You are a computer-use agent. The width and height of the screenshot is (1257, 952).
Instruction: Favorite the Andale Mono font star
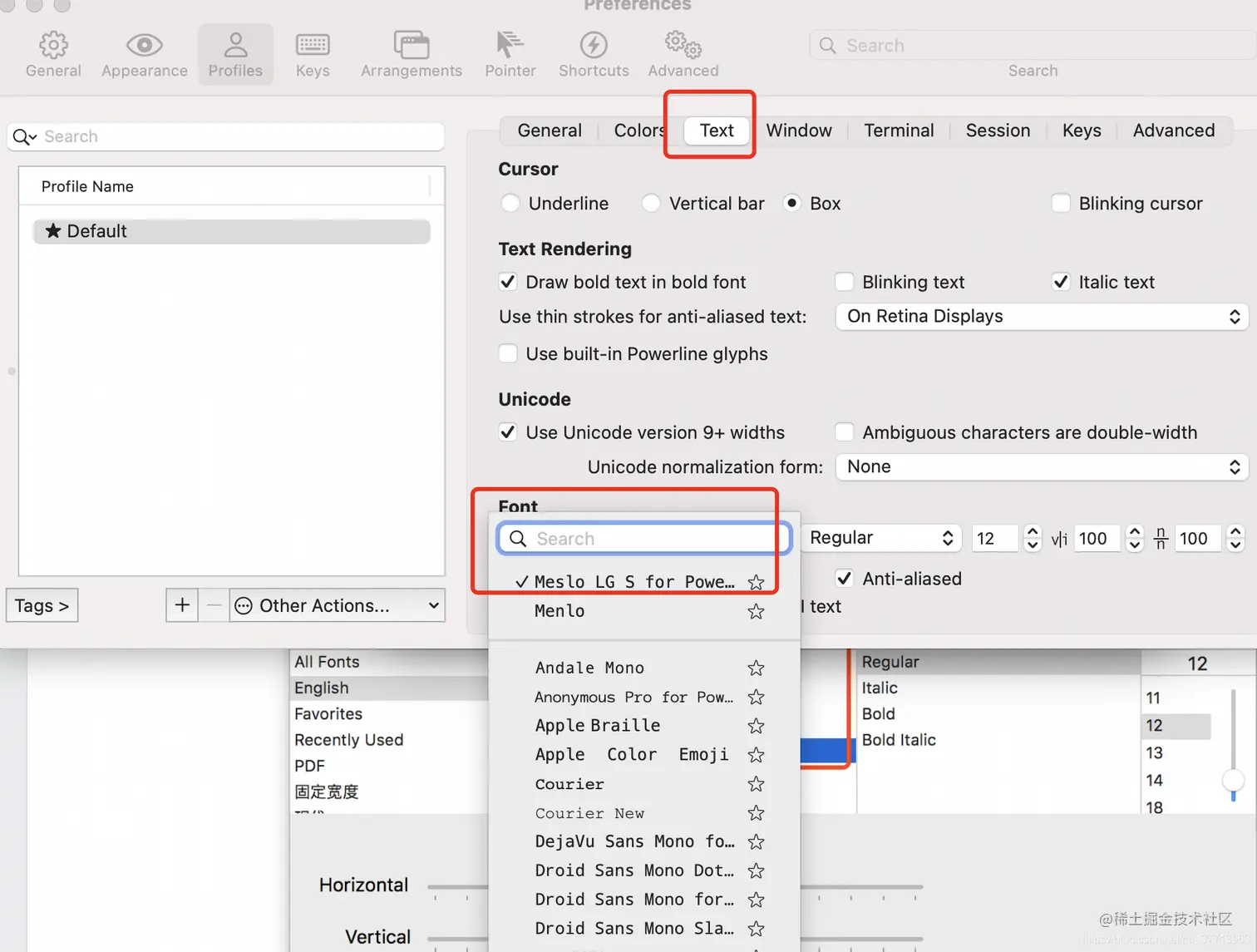point(756,668)
